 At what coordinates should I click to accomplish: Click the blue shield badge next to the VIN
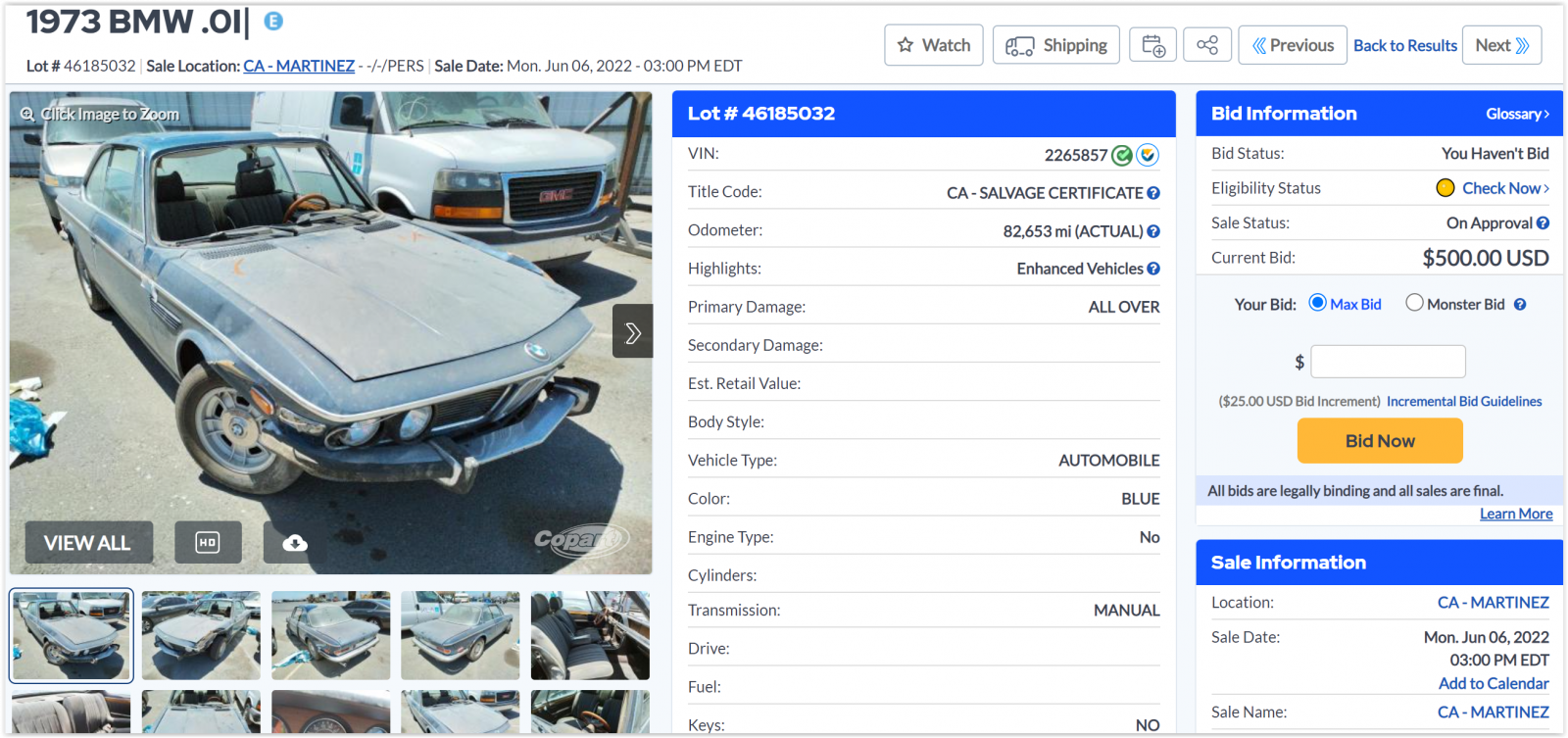(1148, 155)
